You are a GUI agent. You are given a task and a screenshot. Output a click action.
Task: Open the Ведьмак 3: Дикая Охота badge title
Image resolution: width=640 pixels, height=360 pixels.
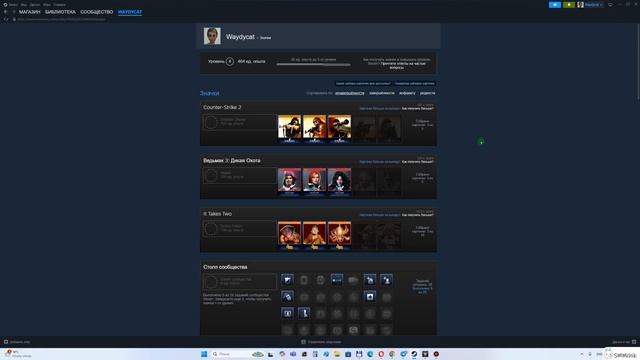(x=231, y=160)
